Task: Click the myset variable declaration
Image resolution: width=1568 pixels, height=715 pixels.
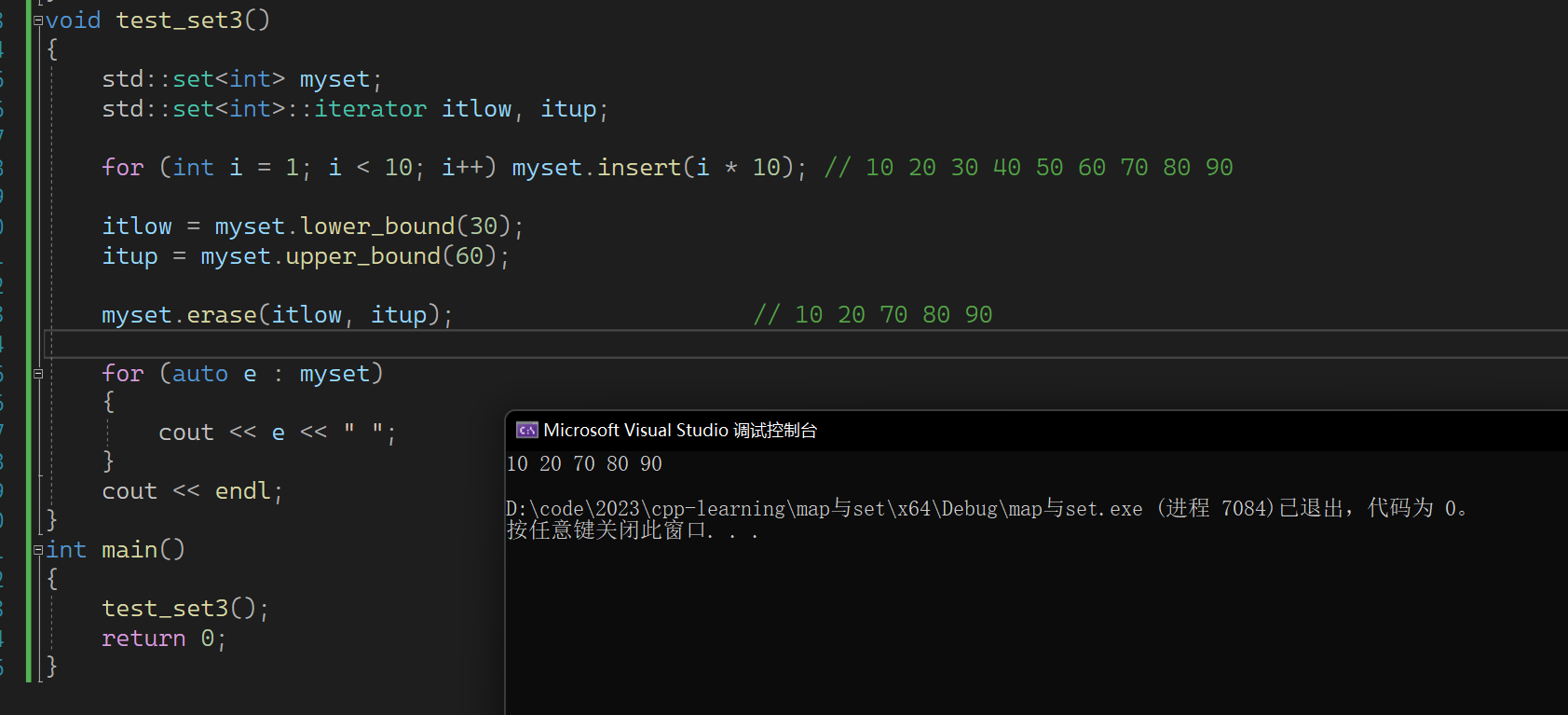Action: (334, 79)
